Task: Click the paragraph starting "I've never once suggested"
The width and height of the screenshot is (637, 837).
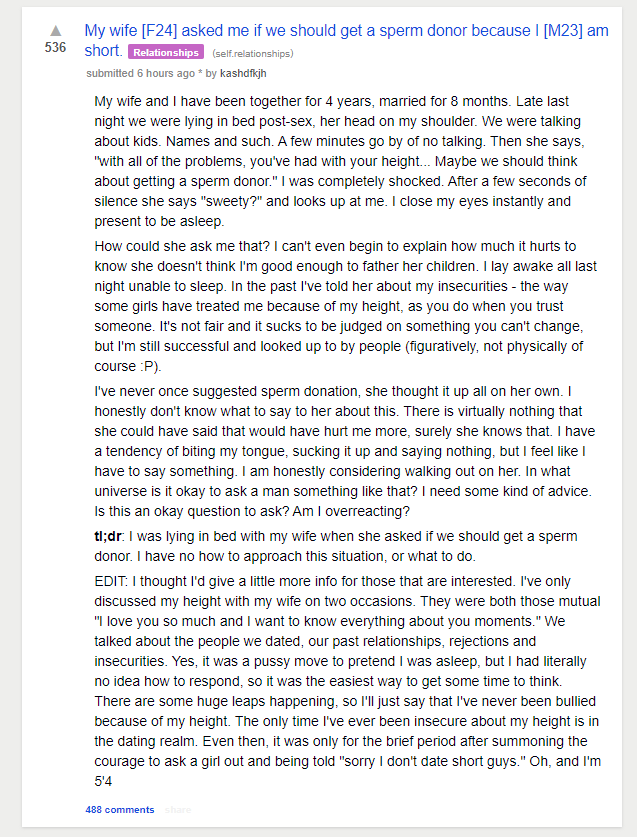Action: tap(345, 451)
